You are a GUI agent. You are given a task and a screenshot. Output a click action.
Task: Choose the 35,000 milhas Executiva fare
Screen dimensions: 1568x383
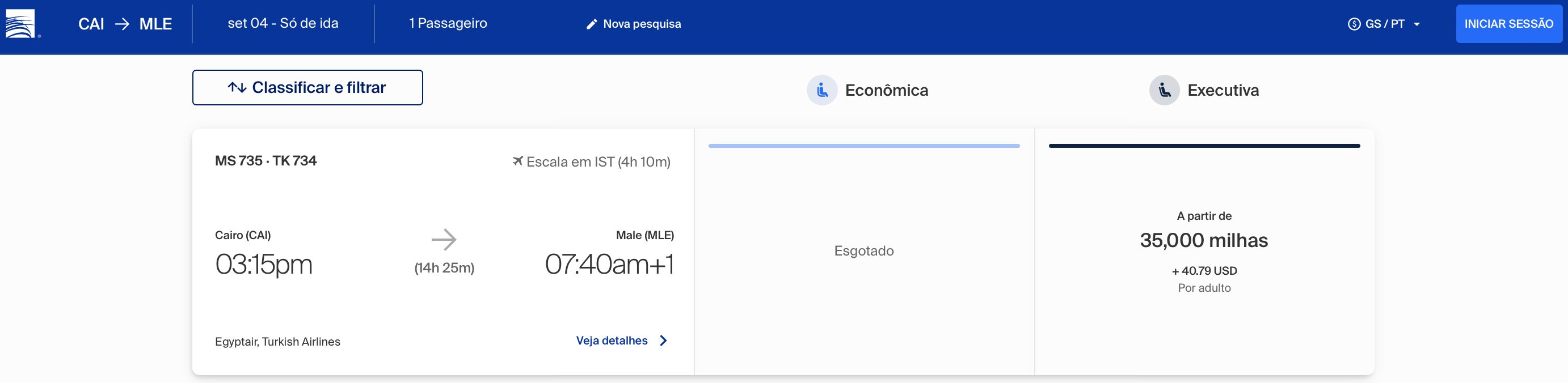1204,251
